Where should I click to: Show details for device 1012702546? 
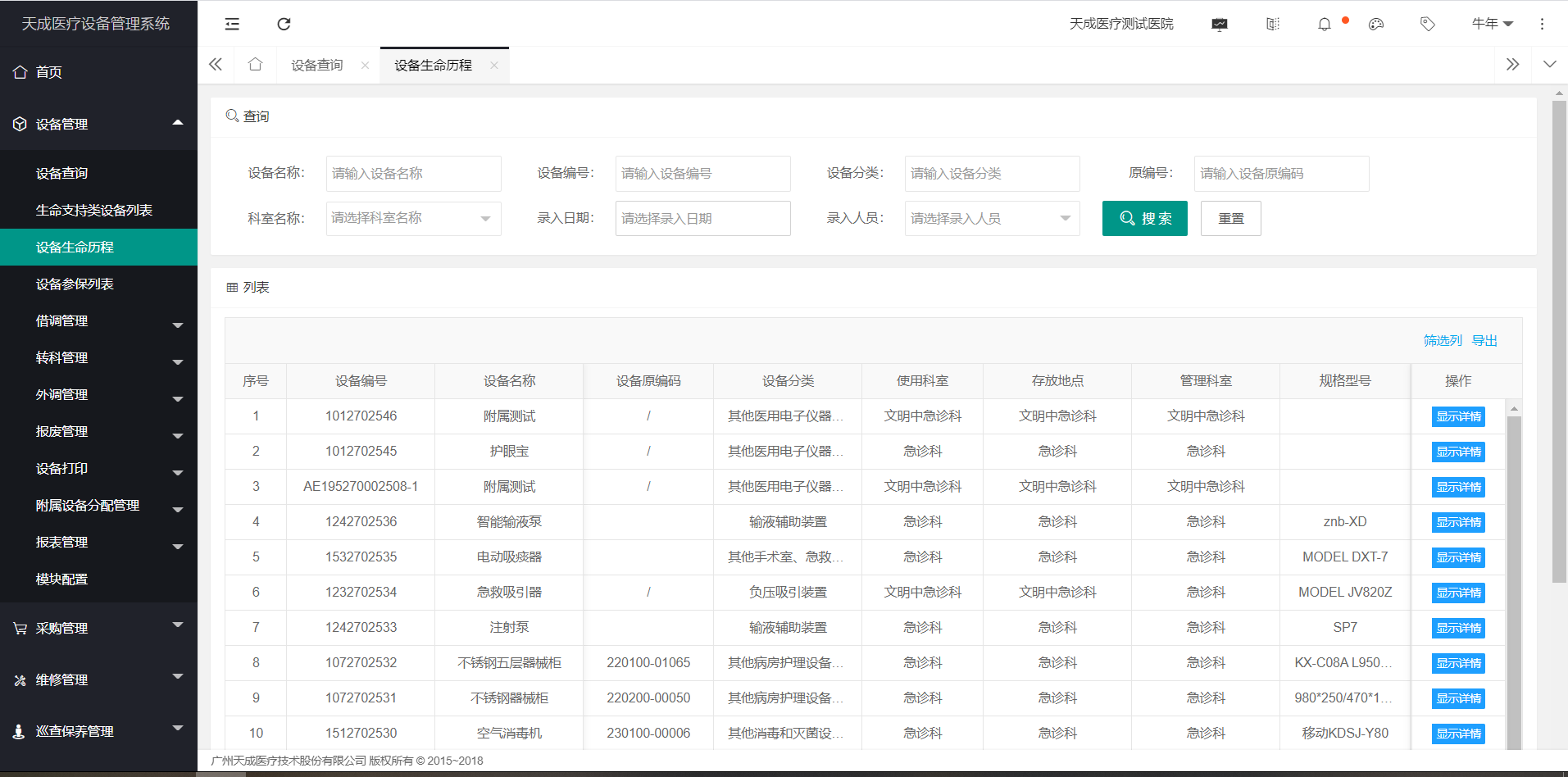coord(1459,416)
